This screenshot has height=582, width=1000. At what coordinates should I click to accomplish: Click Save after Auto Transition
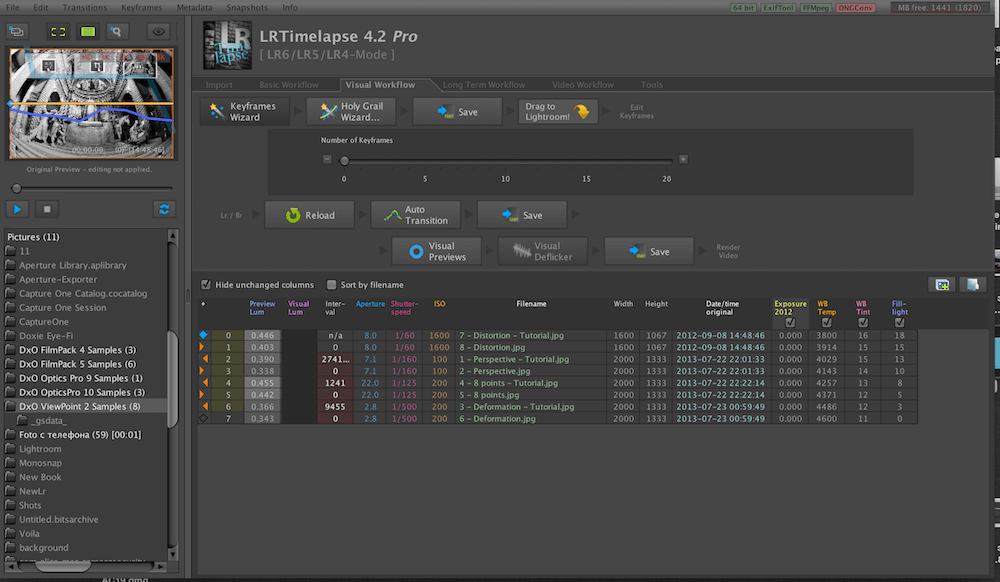[x=522, y=215]
